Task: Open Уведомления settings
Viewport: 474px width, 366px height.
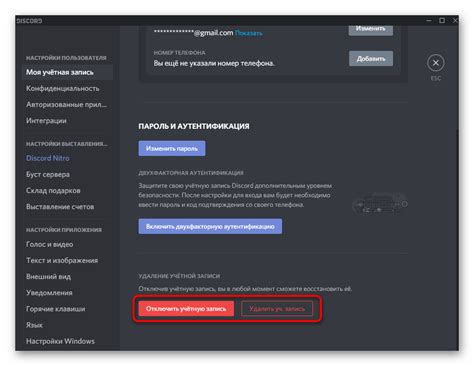Action: [x=49, y=293]
